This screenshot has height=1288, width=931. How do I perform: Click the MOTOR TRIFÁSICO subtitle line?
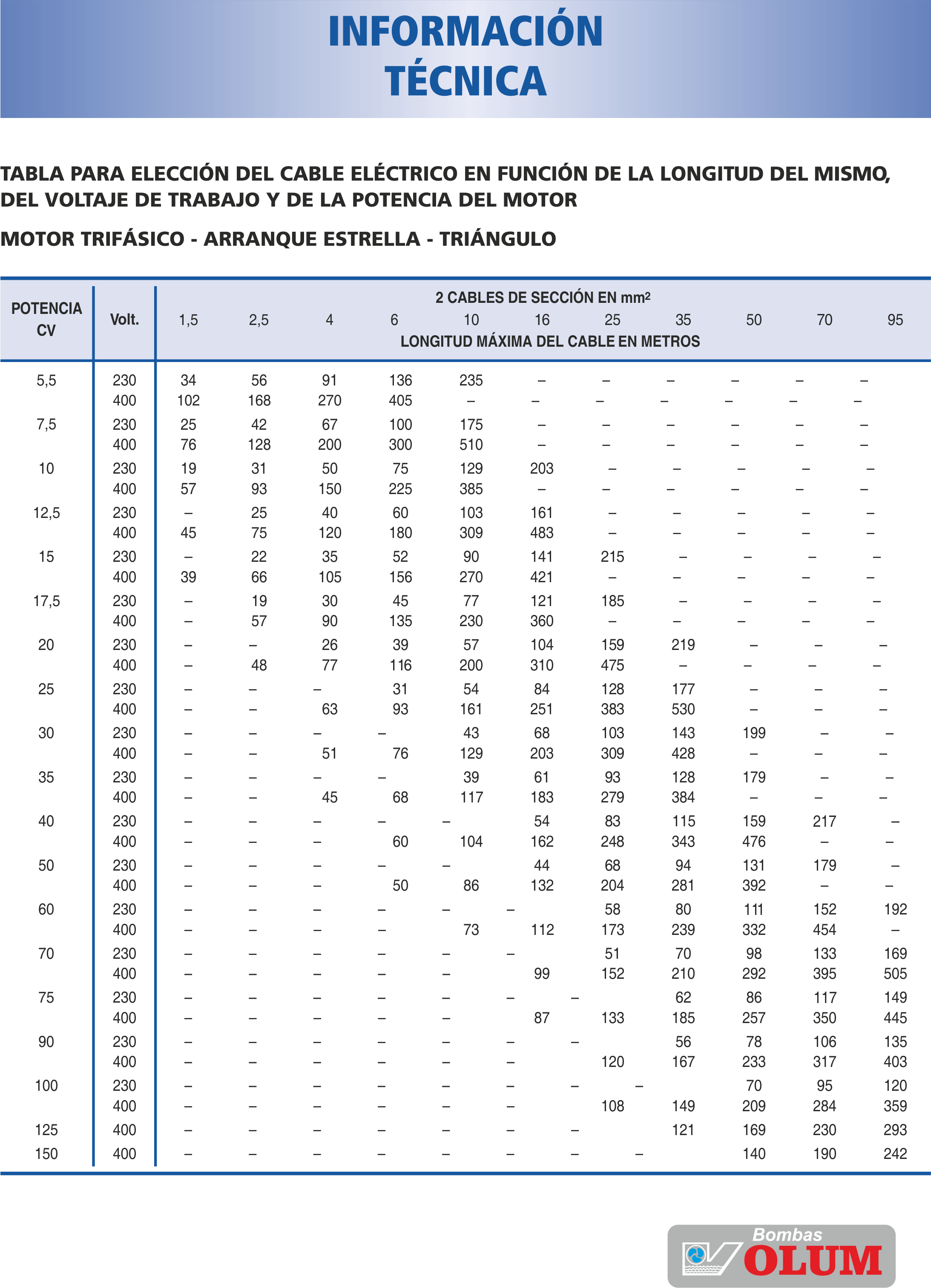[278, 239]
